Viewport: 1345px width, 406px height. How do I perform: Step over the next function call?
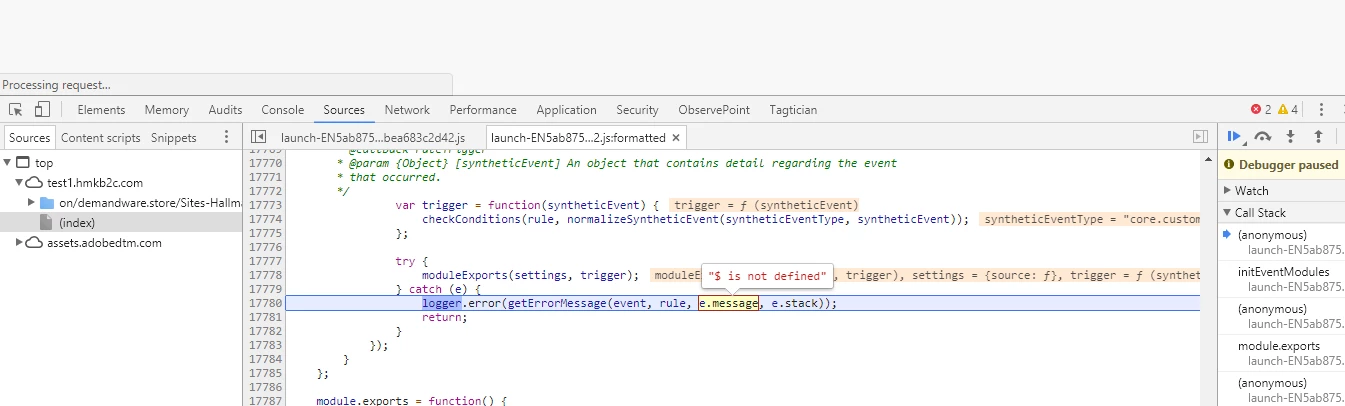tap(1263, 137)
